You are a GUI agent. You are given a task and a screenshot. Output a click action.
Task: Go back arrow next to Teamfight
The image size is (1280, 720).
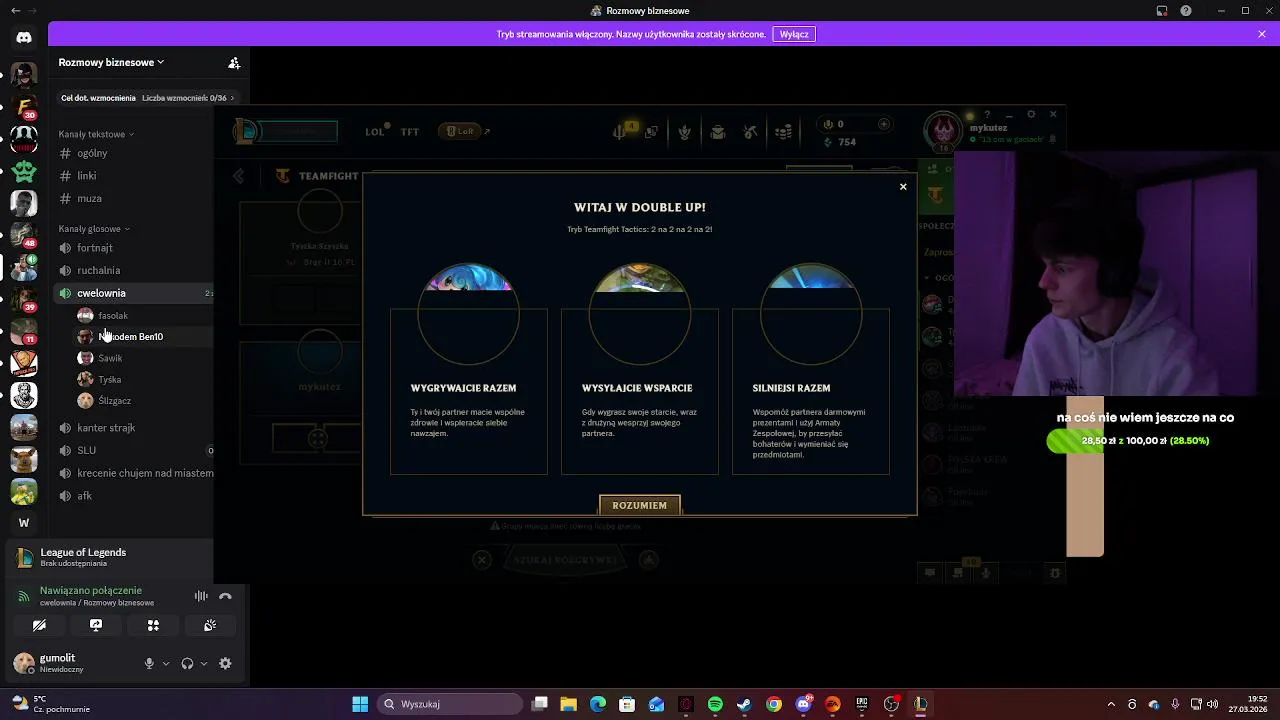pyautogui.click(x=239, y=176)
